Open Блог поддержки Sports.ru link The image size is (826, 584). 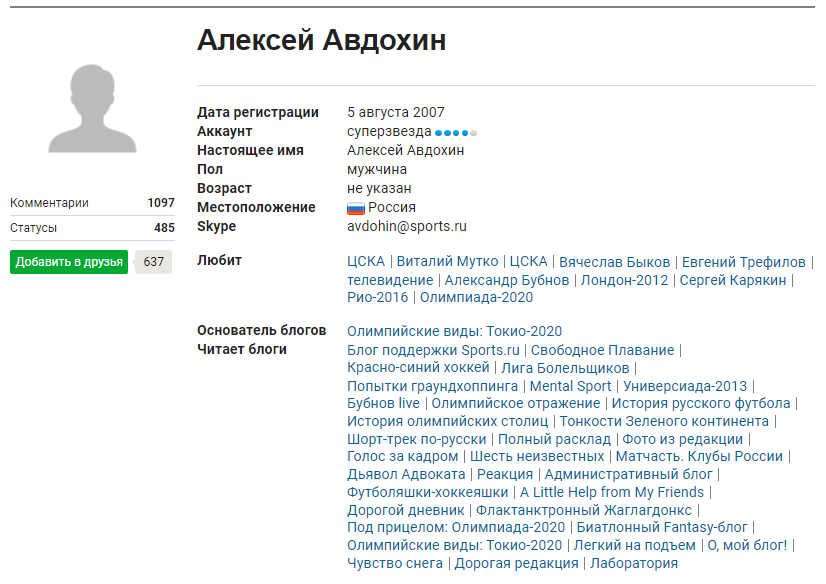click(433, 350)
